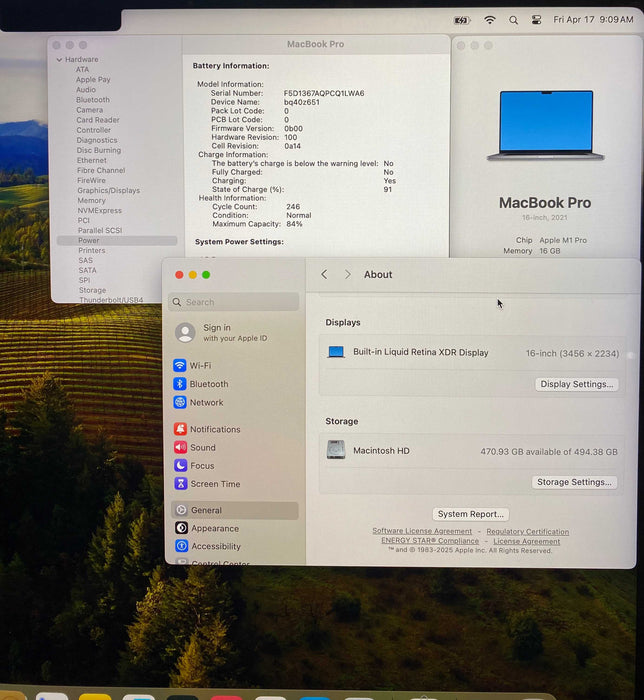Select Parallel SCSI in the System Information sidebar
Viewport: 644px width, 700px height.
[x=100, y=230]
